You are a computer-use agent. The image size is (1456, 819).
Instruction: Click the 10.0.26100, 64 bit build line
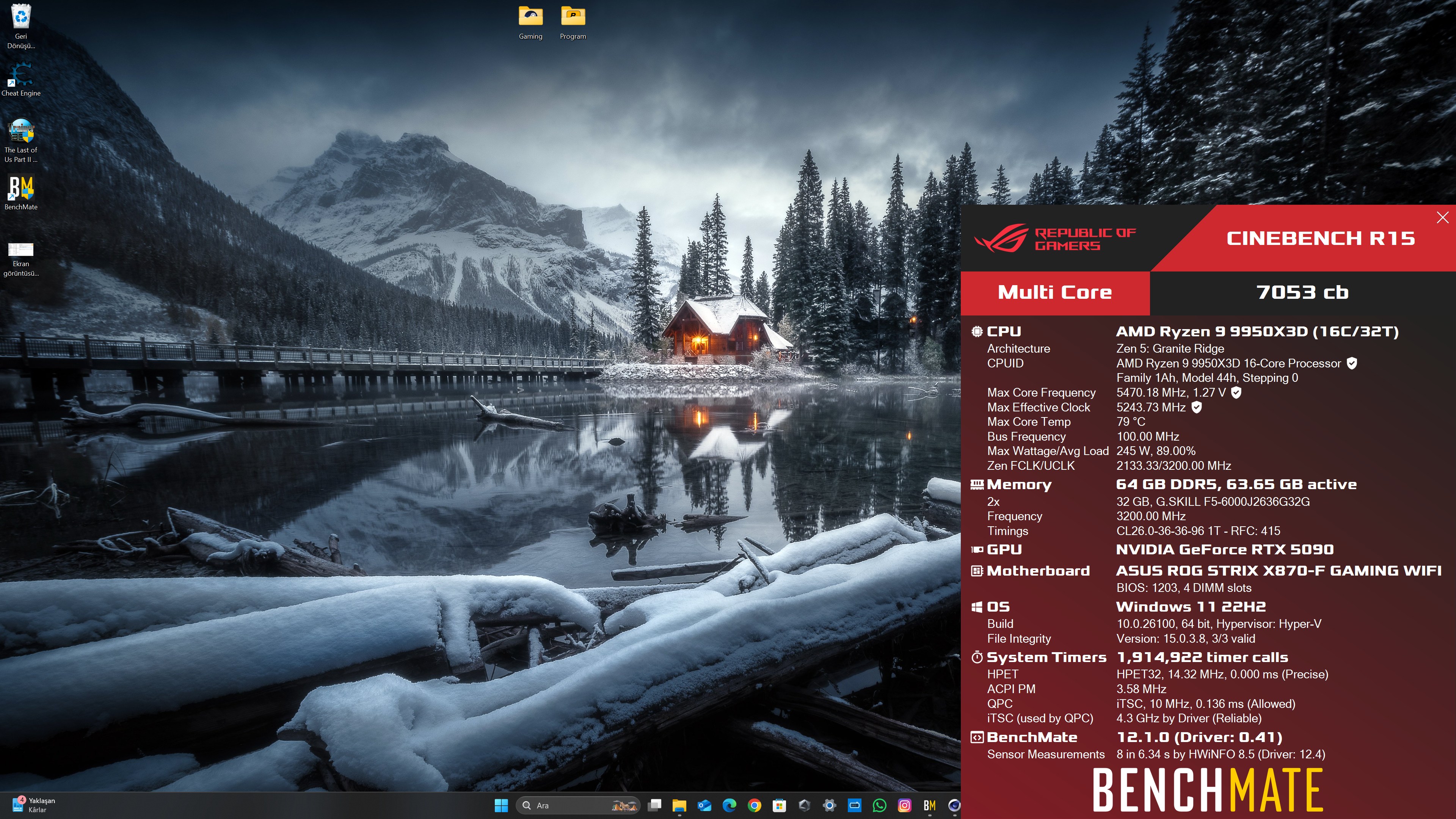(x=1219, y=624)
